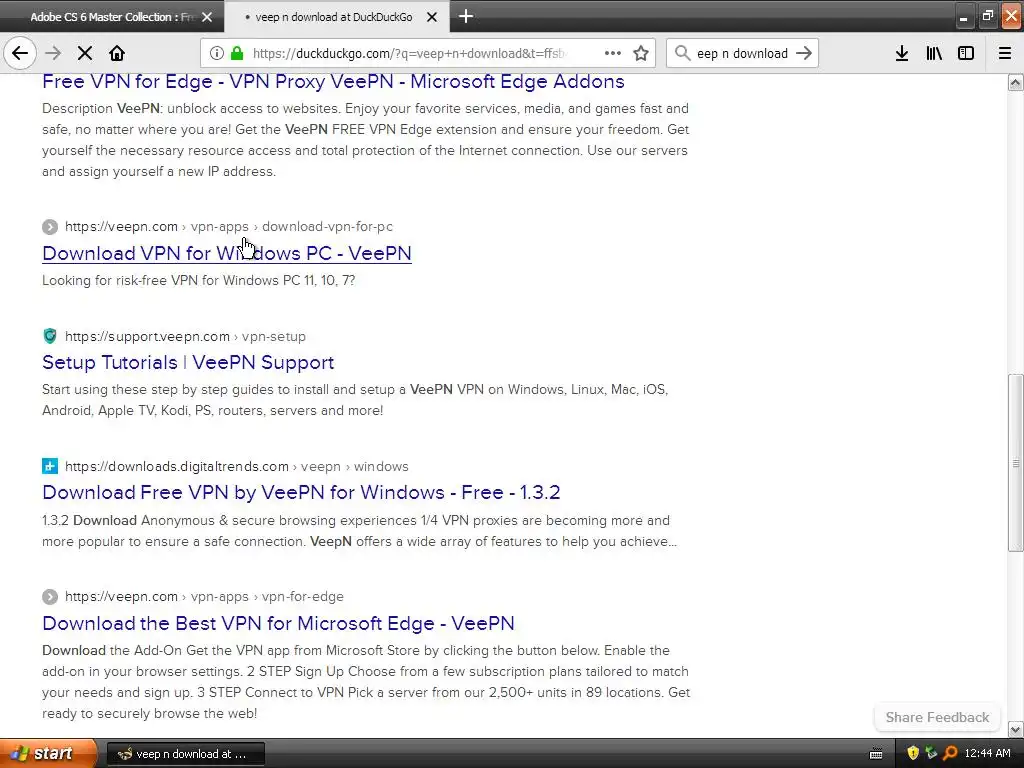The height and width of the screenshot is (768, 1024).
Task: Click the yellow security shield tray icon
Action: [913, 754]
